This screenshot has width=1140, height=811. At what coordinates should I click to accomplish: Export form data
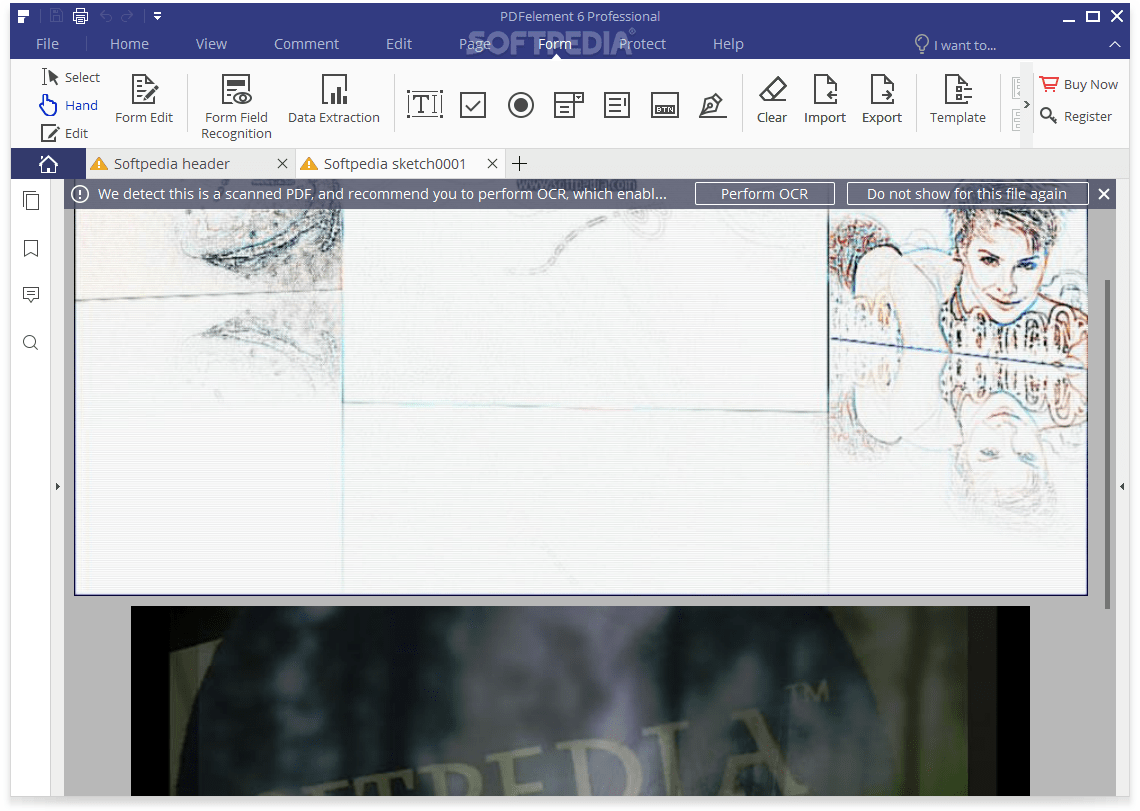[x=882, y=99]
